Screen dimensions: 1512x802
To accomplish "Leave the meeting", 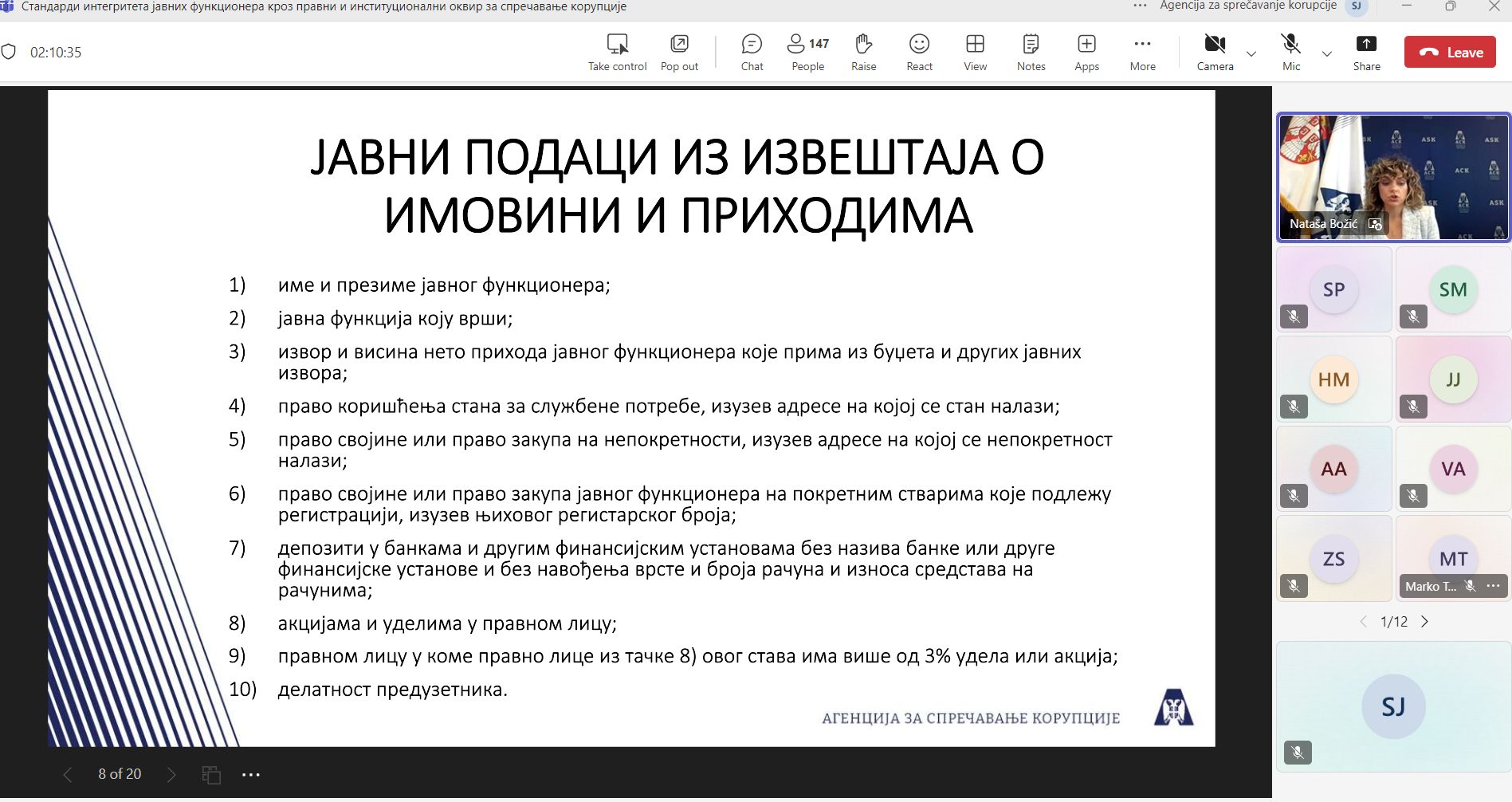I will [x=1450, y=53].
